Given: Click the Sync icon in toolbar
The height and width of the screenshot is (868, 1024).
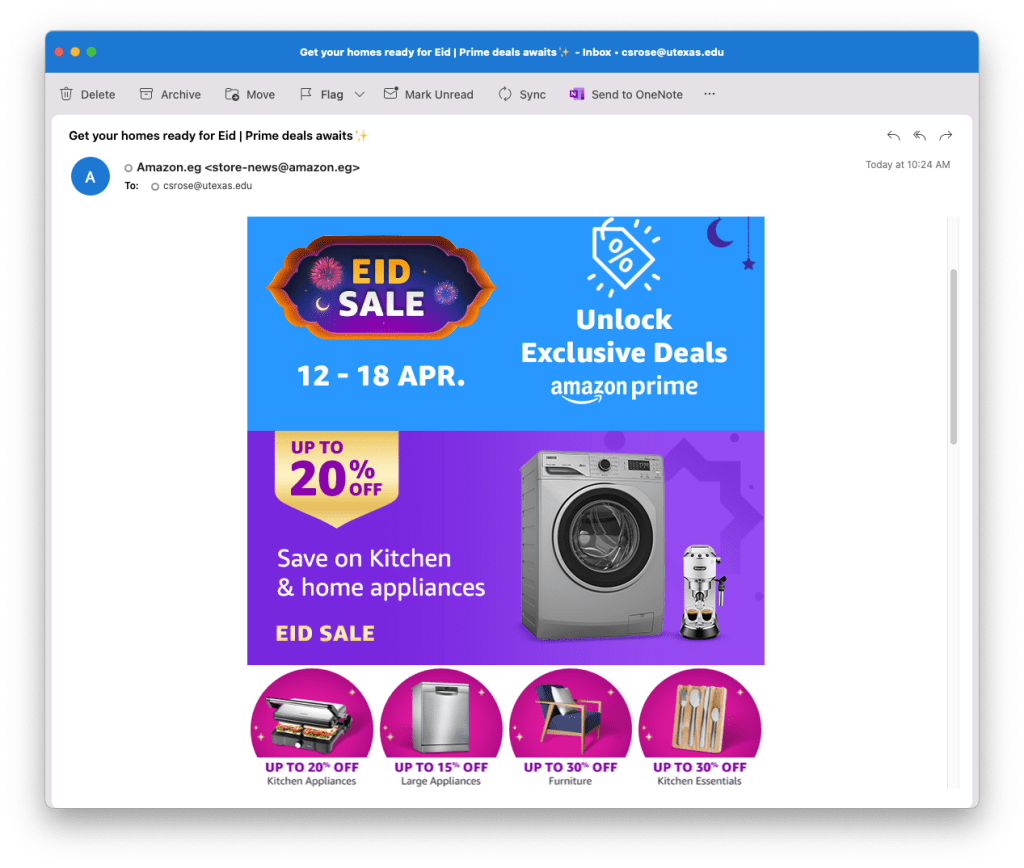Looking at the screenshot, I should click(x=505, y=94).
